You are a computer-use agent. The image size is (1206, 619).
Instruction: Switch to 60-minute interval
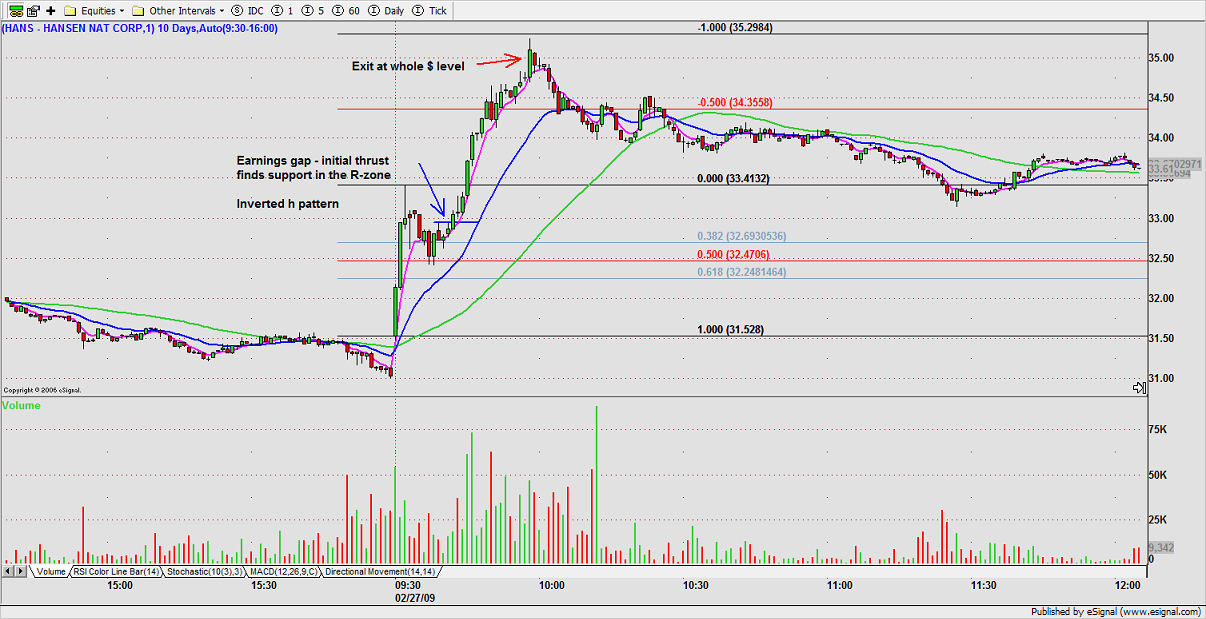point(346,11)
